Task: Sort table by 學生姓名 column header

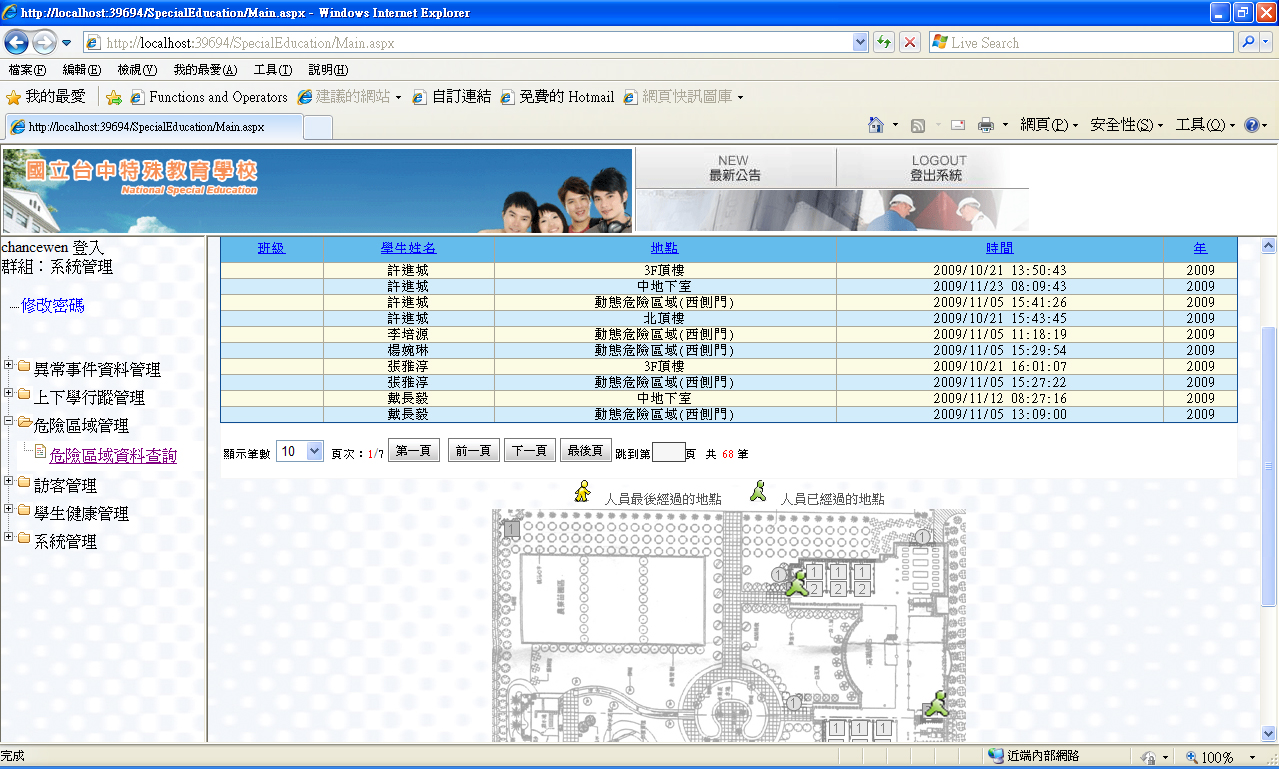Action: 408,248
